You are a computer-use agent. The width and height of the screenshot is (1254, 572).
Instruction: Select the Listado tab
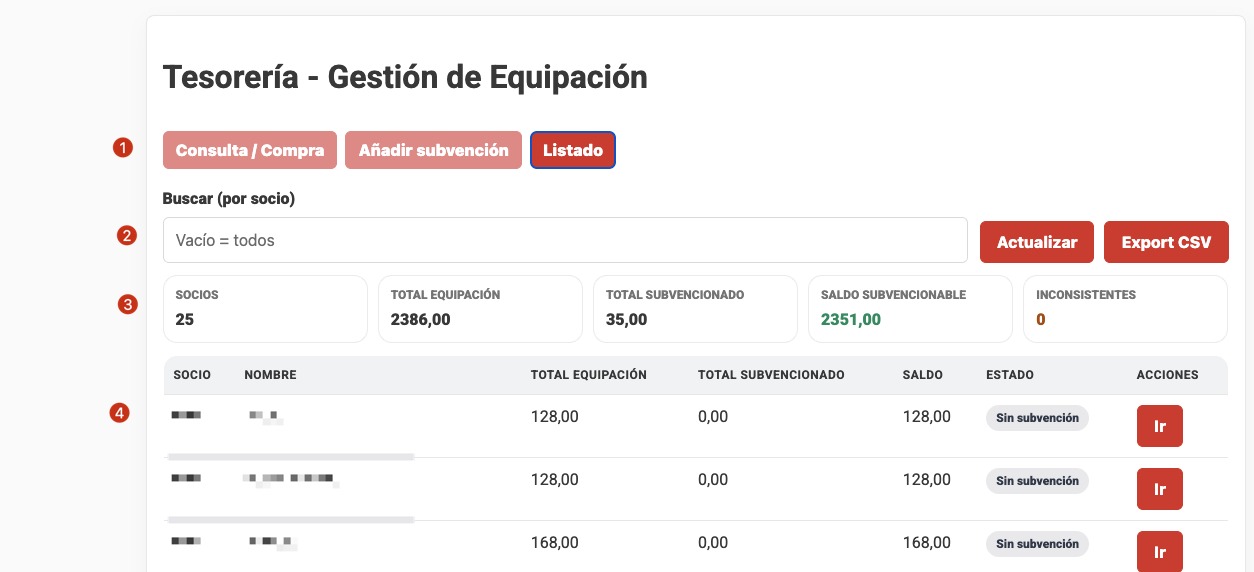[572, 150]
